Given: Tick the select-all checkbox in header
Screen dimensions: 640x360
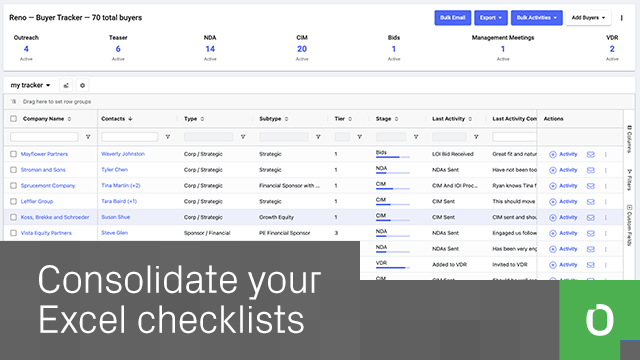Looking at the screenshot, I should coord(13,119).
